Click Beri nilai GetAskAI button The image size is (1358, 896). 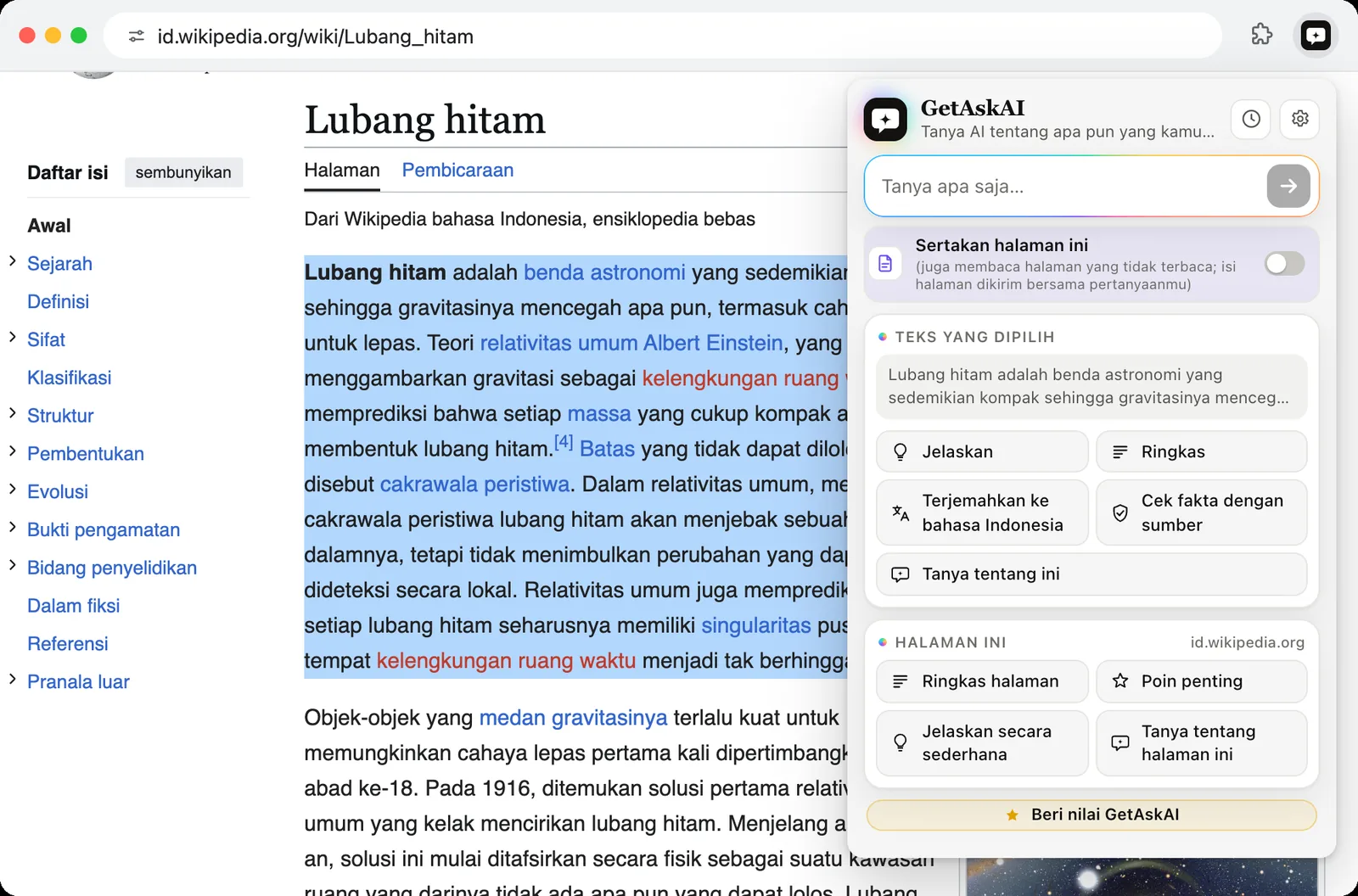(x=1091, y=815)
